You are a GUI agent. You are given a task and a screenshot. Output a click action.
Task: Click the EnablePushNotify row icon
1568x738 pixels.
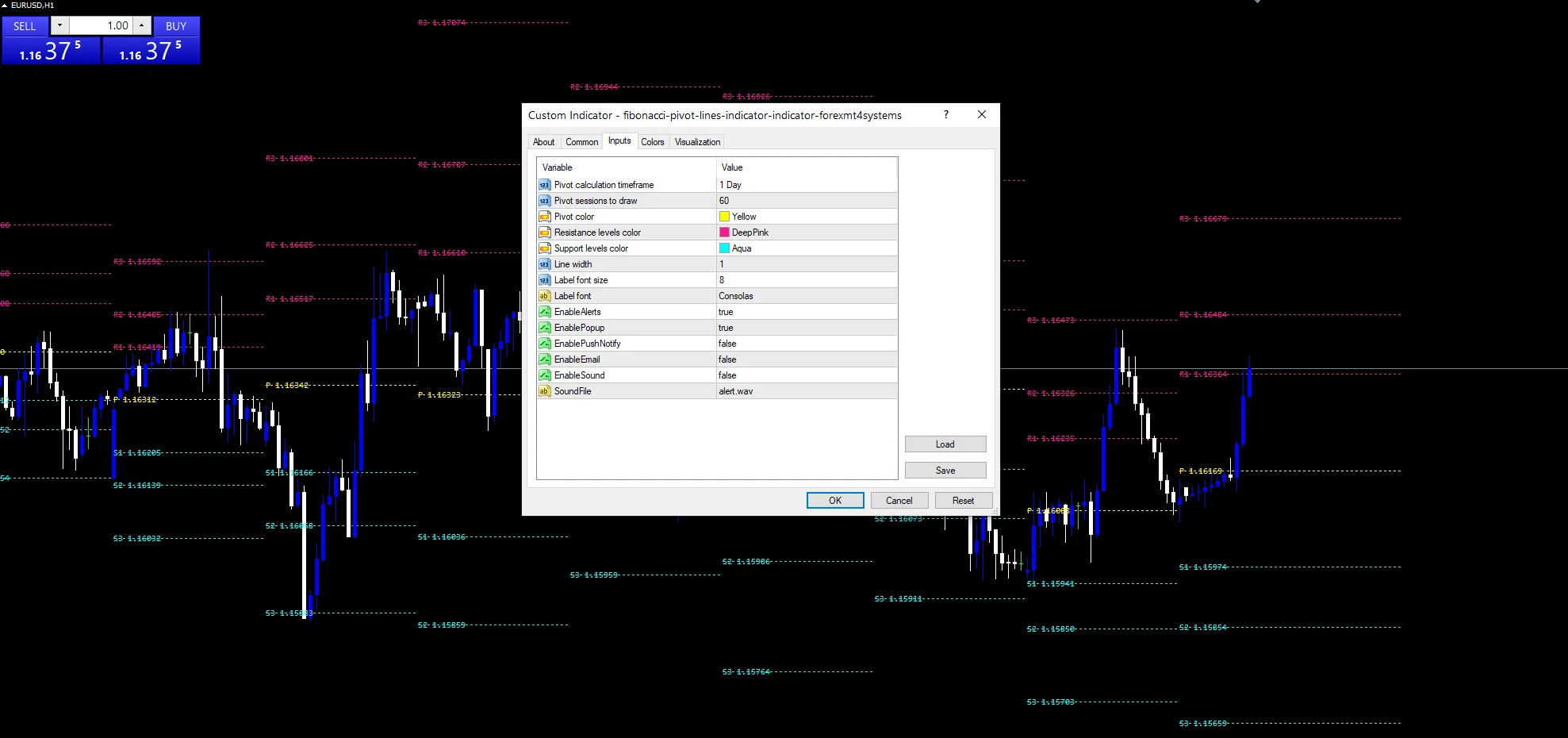pos(544,344)
